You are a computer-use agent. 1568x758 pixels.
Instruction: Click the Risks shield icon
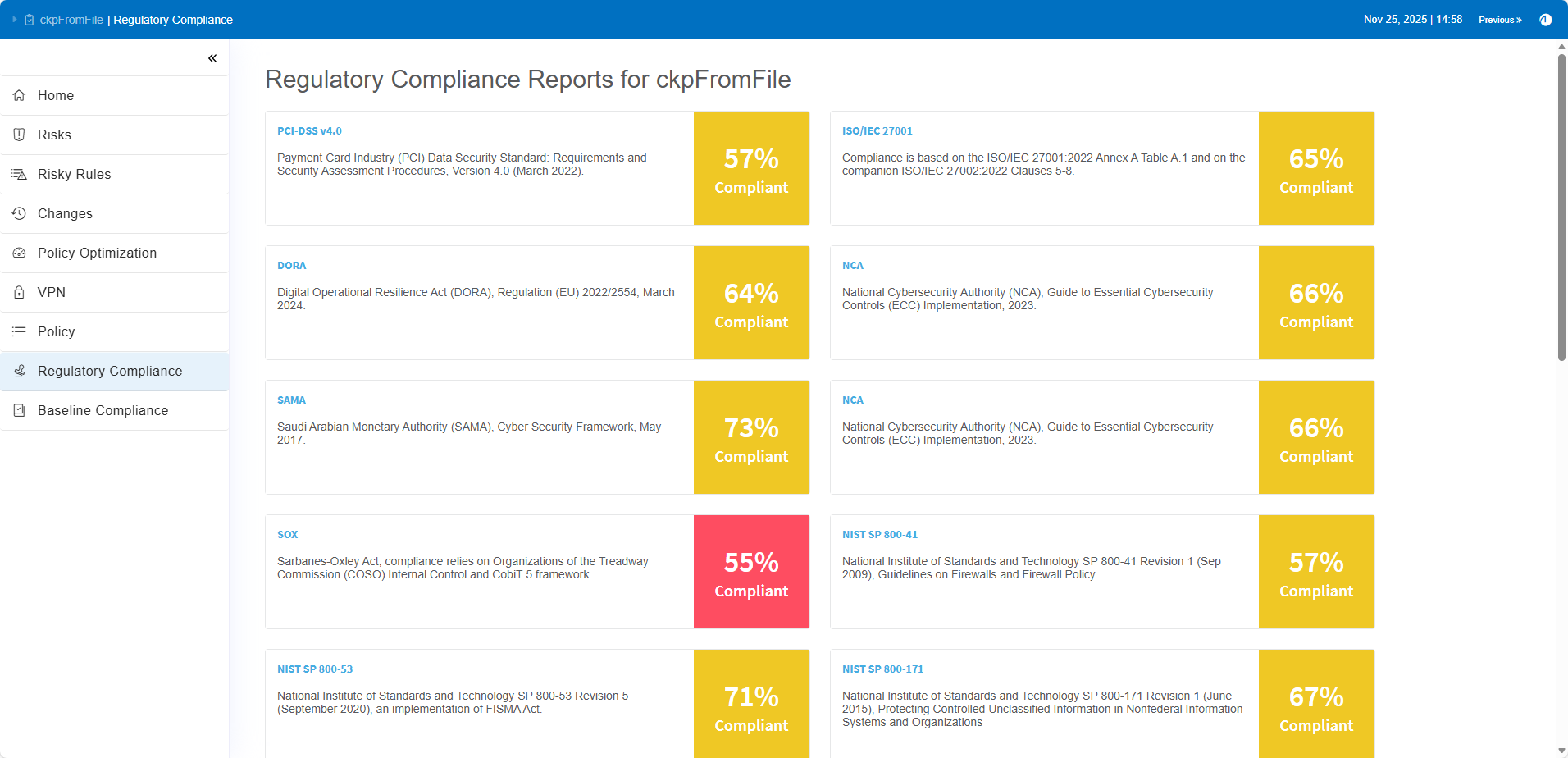pyautogui.click(x=19, y=135)
